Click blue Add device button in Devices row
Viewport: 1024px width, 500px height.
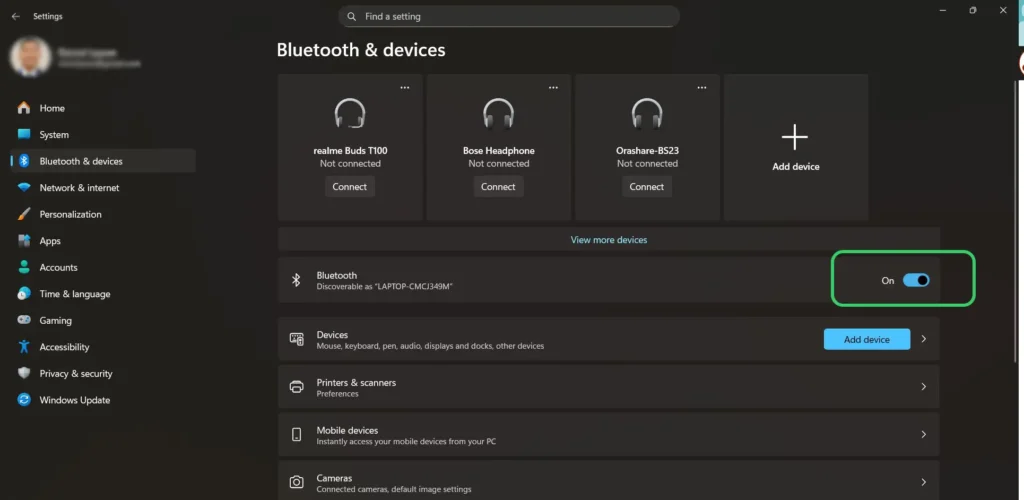tap(867, 339)
